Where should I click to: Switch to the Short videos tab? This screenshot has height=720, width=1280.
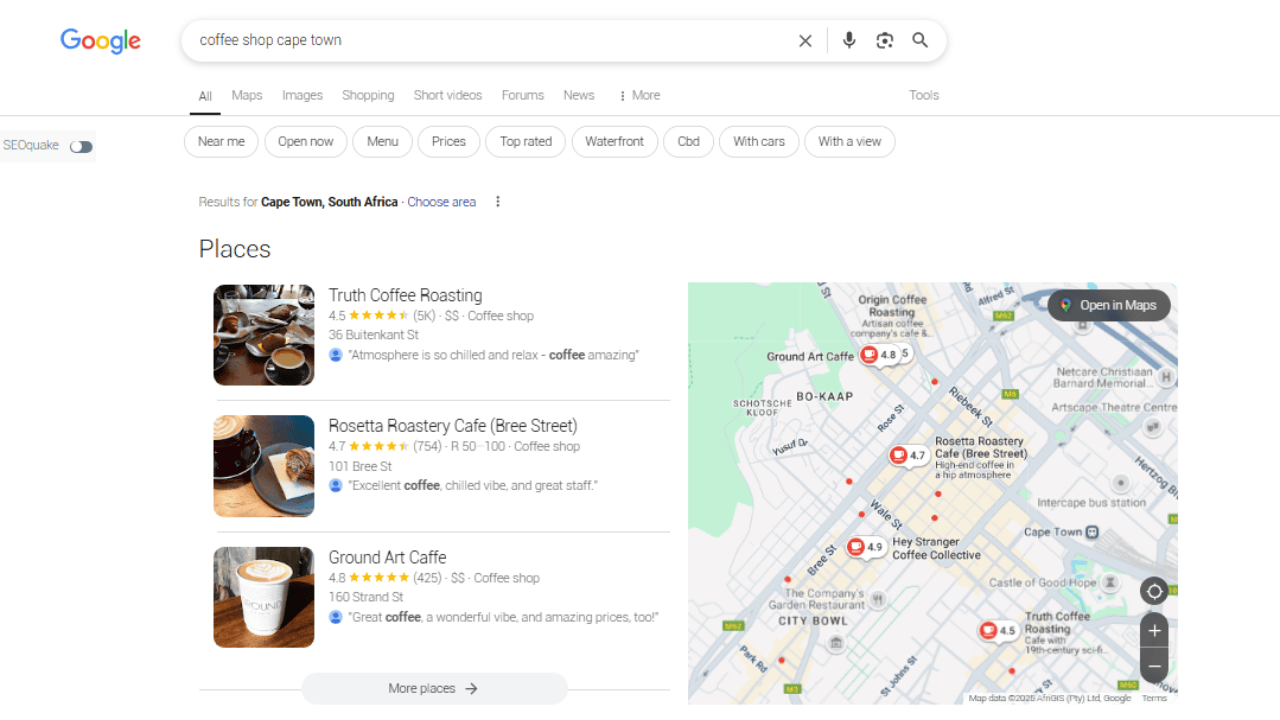point(448,95)
